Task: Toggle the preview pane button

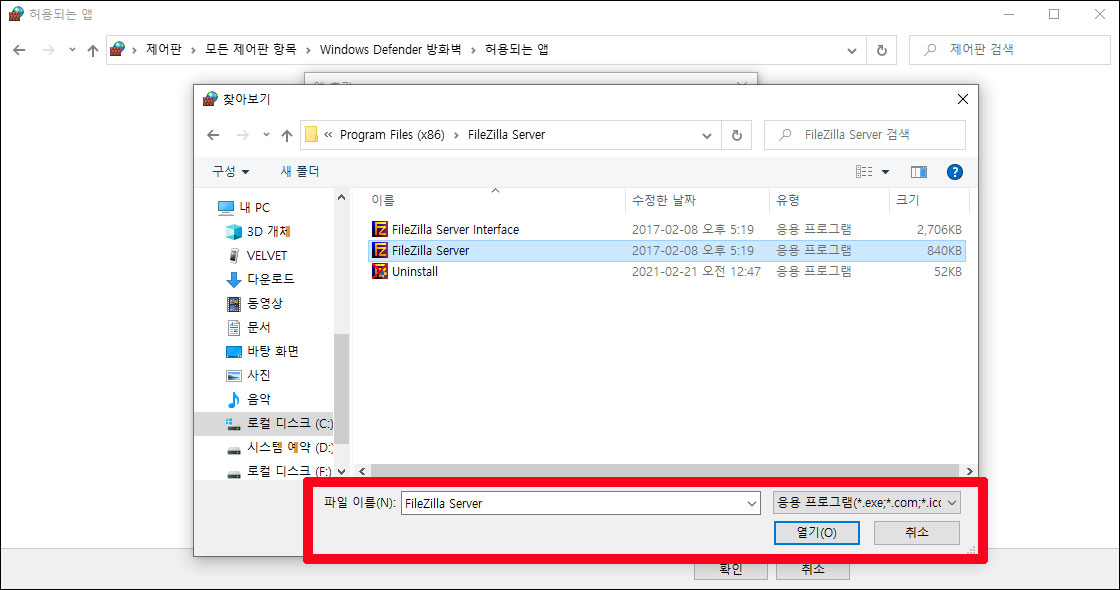Action: pos(919,171)
